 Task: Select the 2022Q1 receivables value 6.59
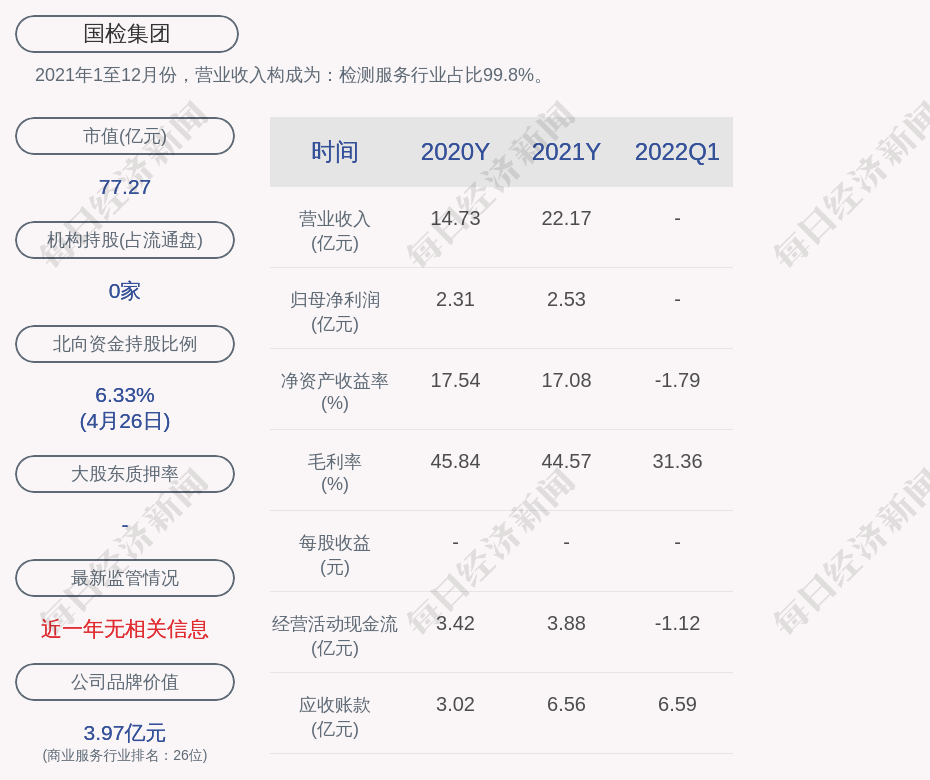coord(677,705)
